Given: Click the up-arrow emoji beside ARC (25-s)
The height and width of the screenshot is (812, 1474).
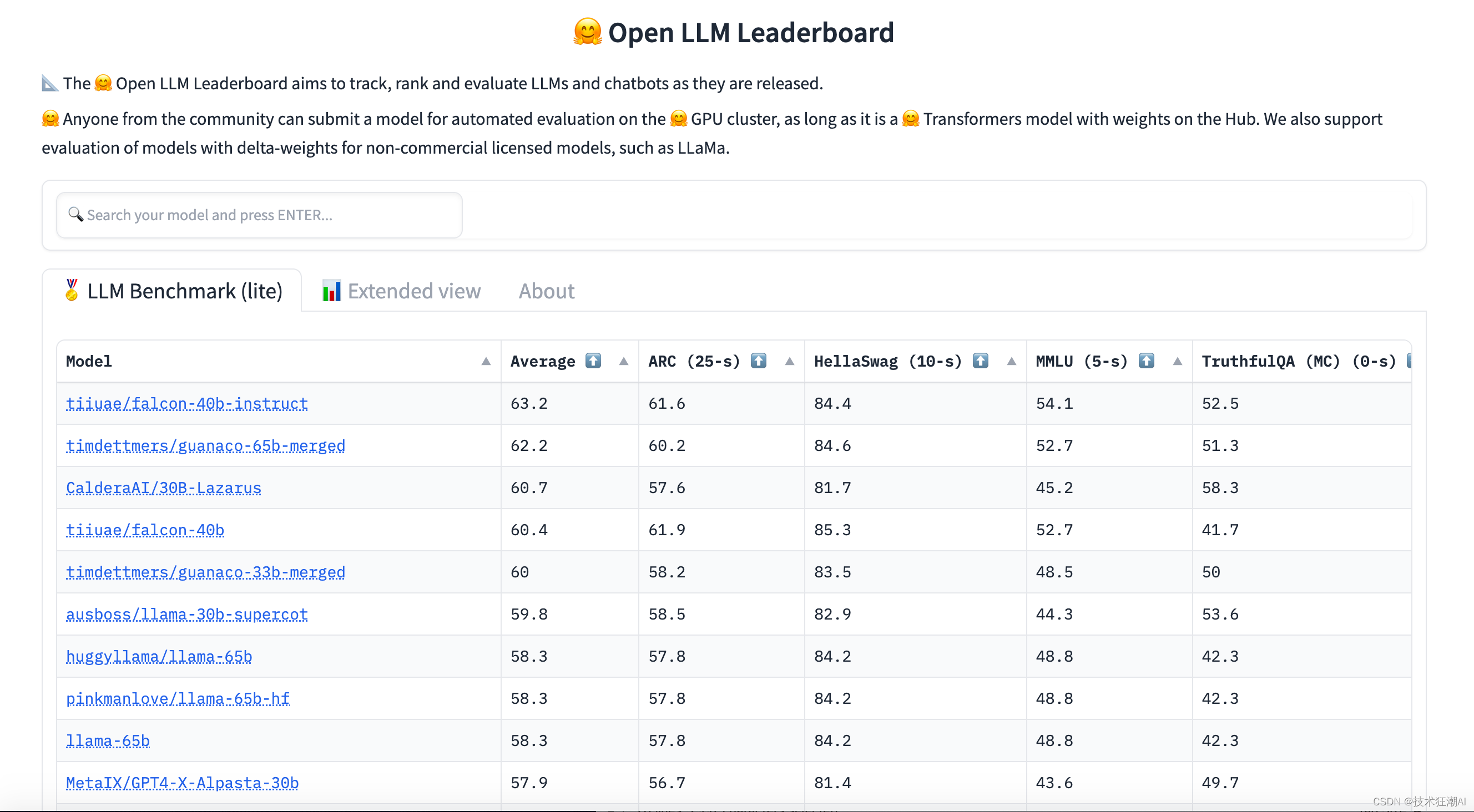Looking at the screenshot, I should tap(758, 361).
